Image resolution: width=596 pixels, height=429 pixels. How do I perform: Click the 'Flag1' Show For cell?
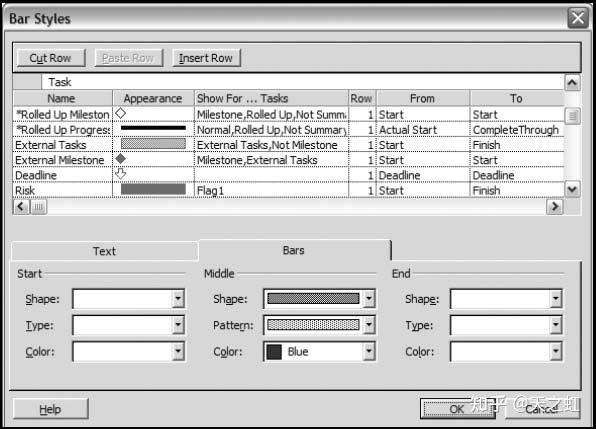(x=271, y=190)
